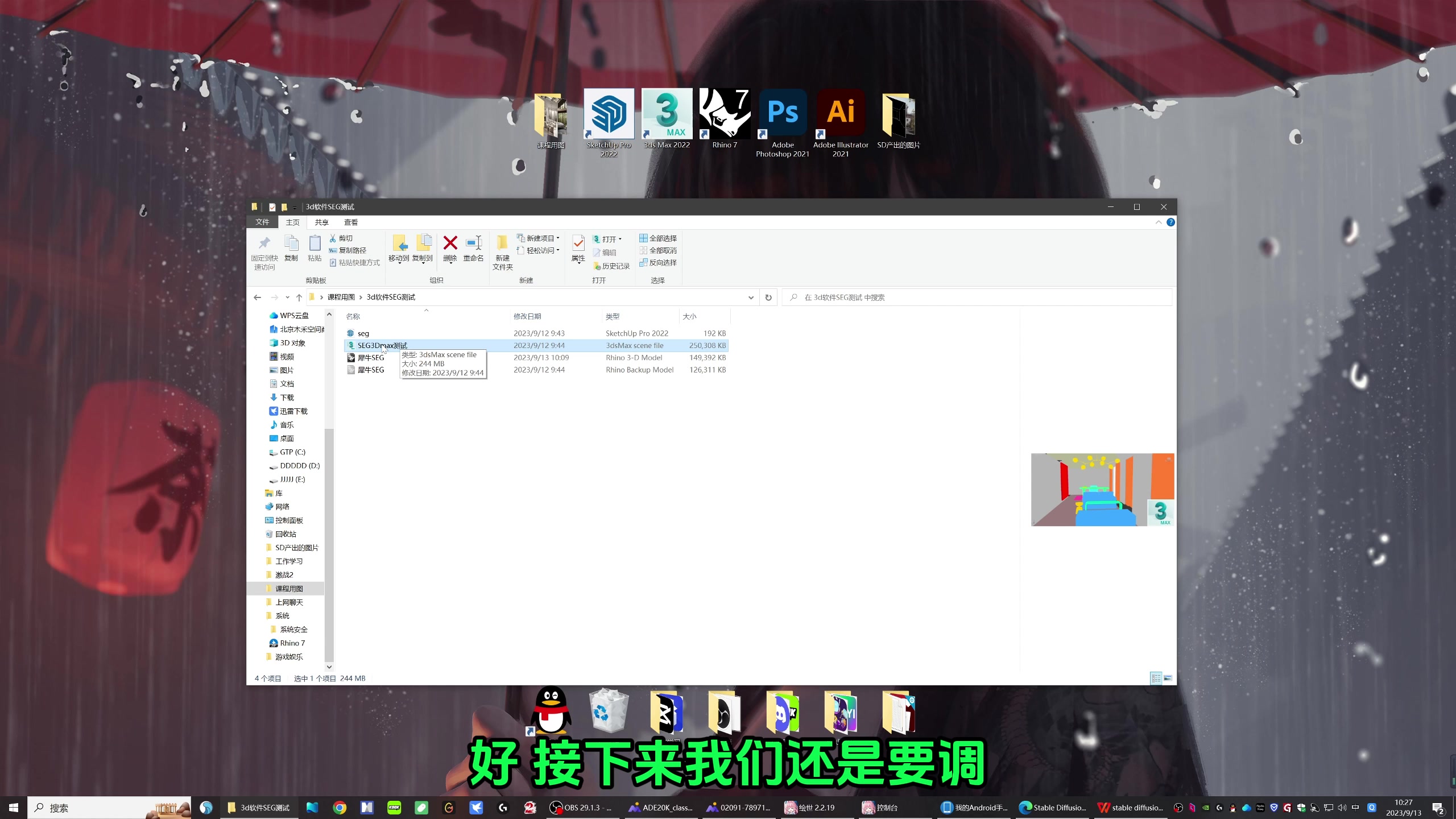Open the View (查看) ribbon tab
Viewport: 1456px width, 819px height.
[350, 222]
